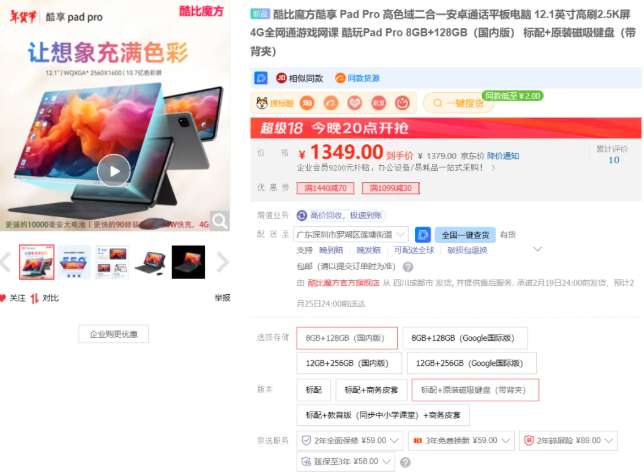Click the magnifier zoom icon on product image
This screenshot has width=644, height=474.
[x=220, y=221]
